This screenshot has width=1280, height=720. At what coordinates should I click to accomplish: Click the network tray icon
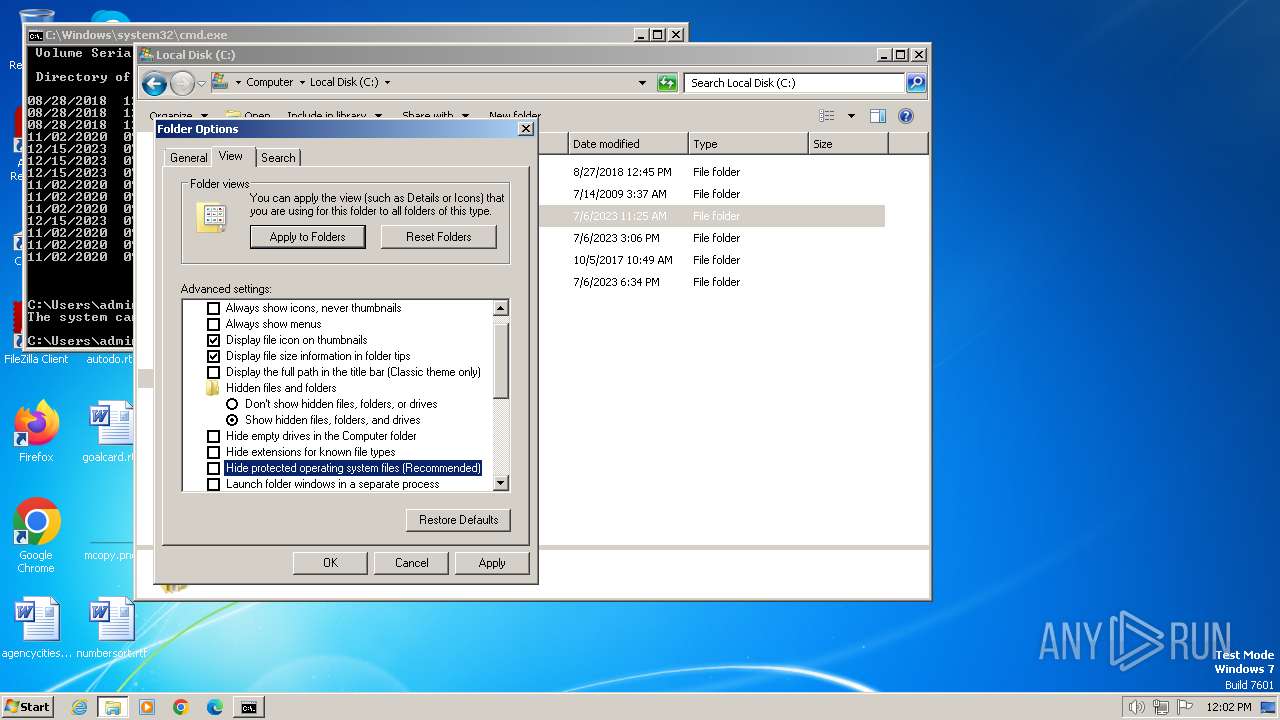tap(1160, 707)
